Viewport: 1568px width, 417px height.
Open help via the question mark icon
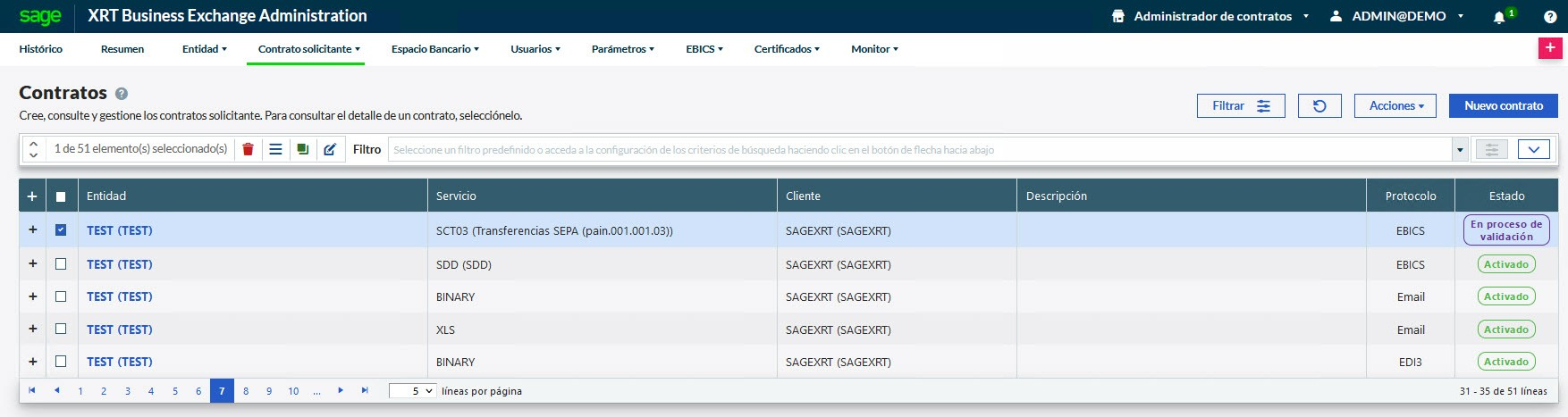[x=1550, y=17]
